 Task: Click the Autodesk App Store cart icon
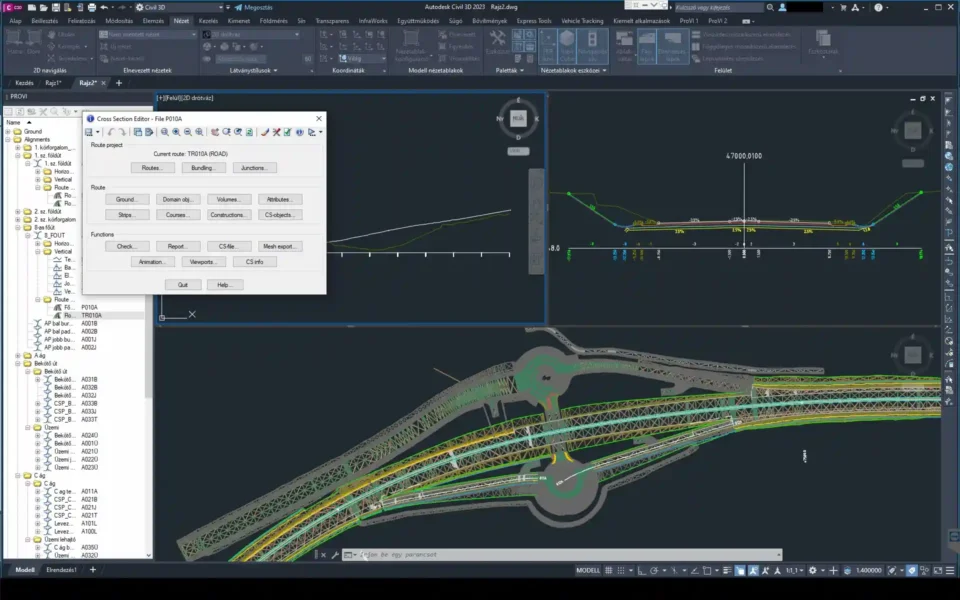[x=843, y=7]
